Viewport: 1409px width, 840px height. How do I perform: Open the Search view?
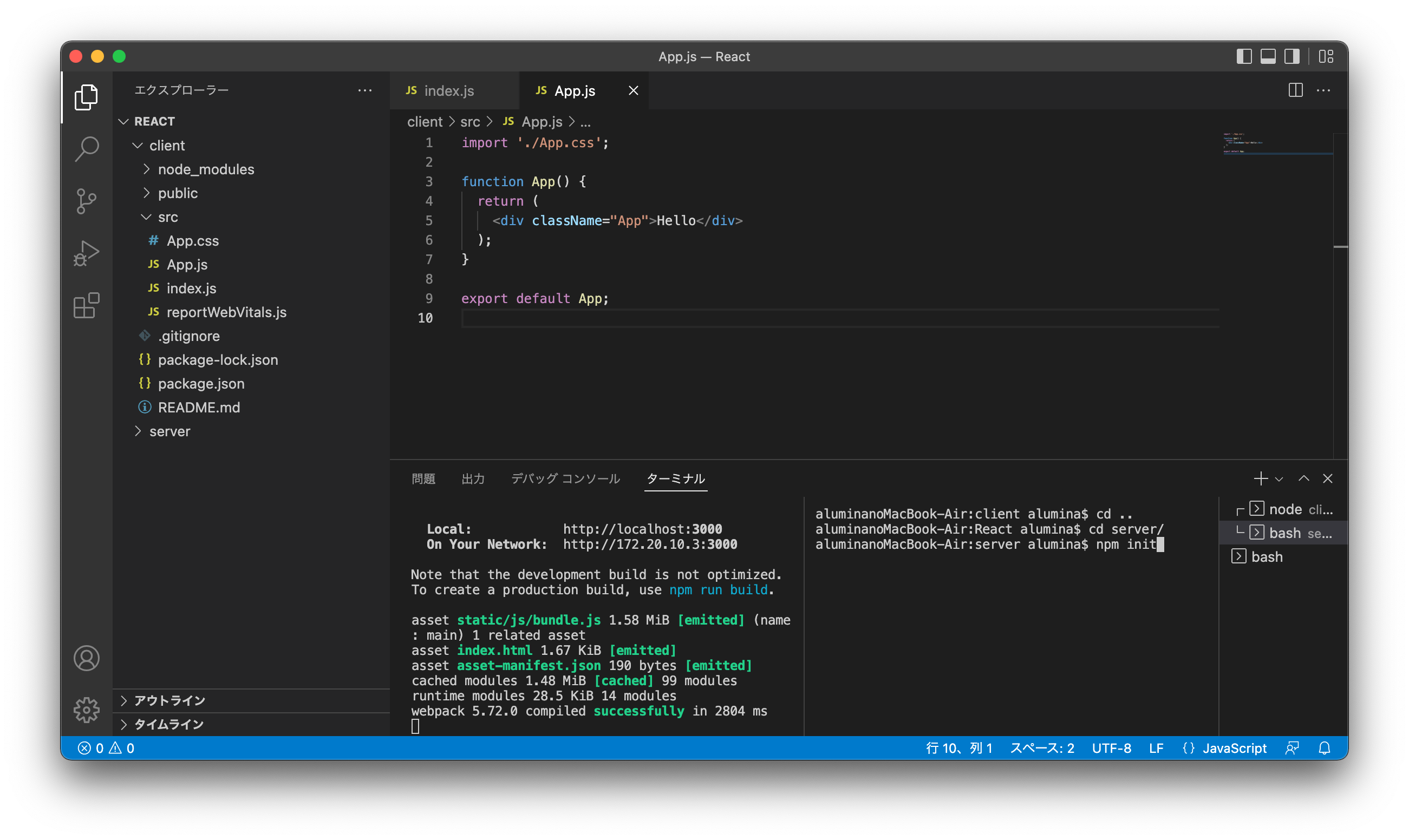click(x=86, y=148)
